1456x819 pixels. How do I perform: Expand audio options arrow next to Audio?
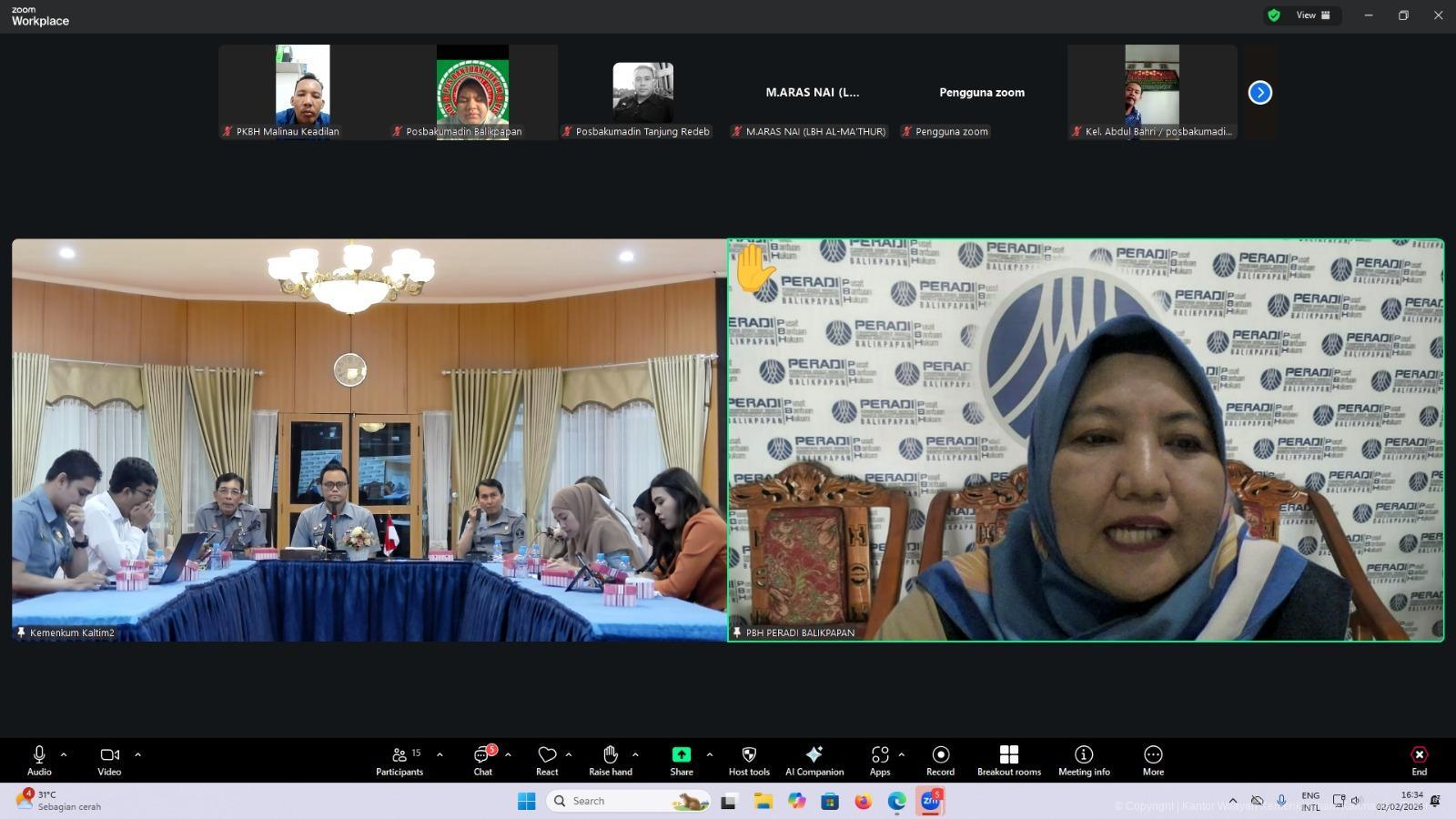[x=64, y=754]
